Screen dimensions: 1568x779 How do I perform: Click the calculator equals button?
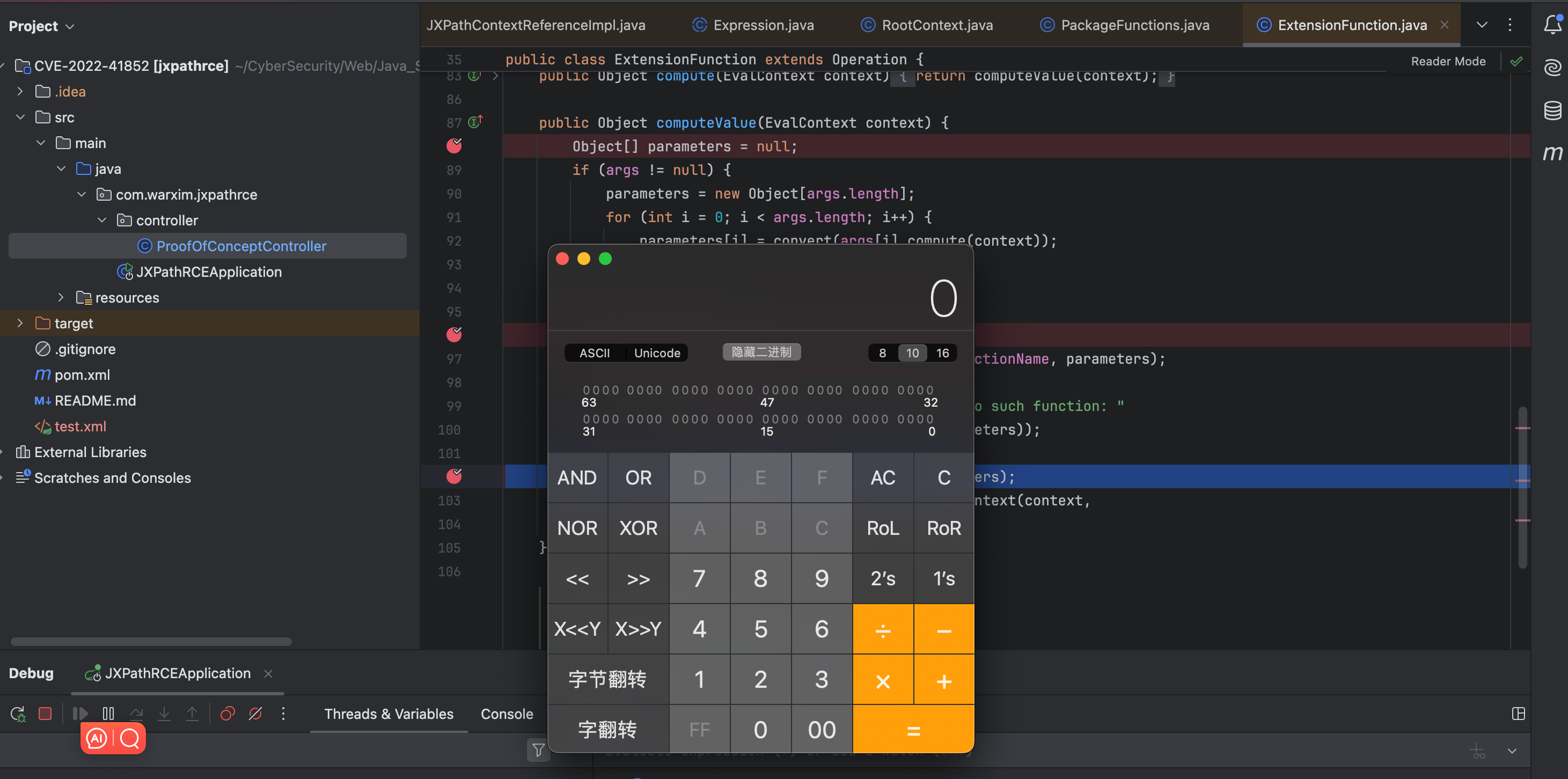[x=913, y=730]
